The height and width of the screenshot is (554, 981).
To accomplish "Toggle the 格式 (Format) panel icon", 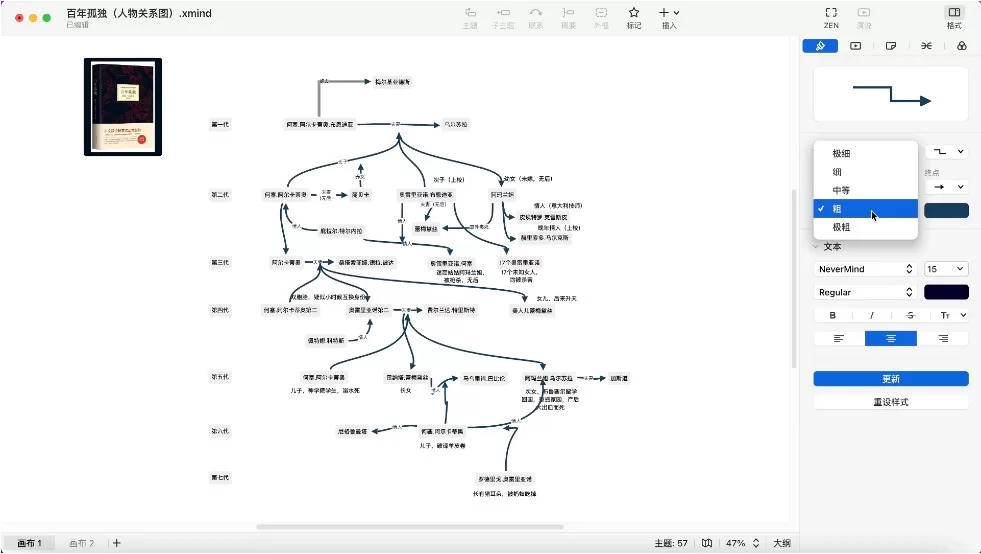I will coord(954,13).
